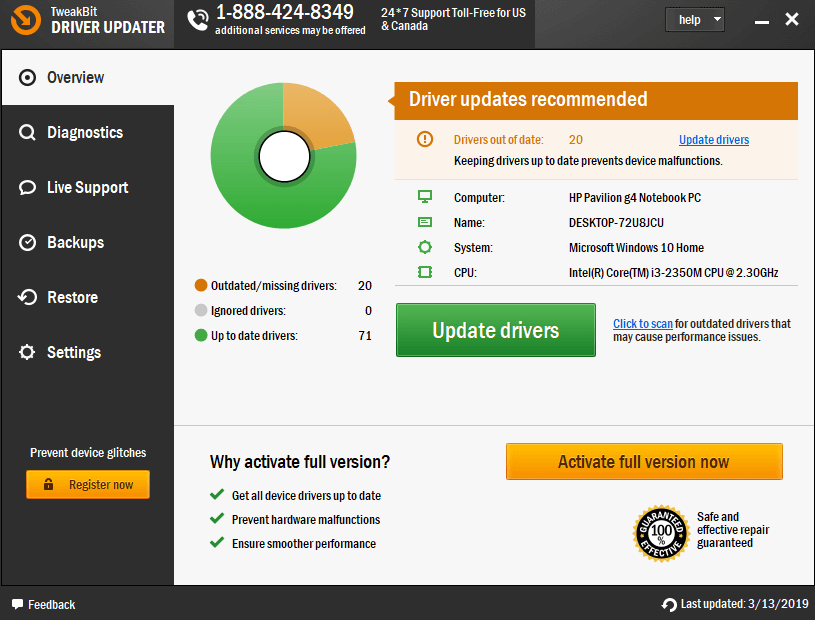
Task: Click checkmark beside Ensure smoother performance
Action: tap(217, 543)
